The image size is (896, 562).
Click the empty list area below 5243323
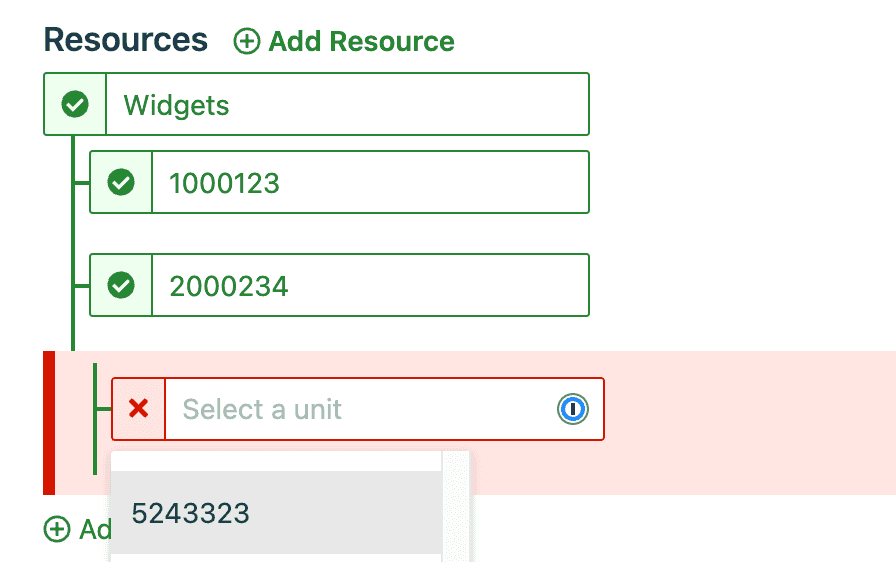tap(275, 558)
